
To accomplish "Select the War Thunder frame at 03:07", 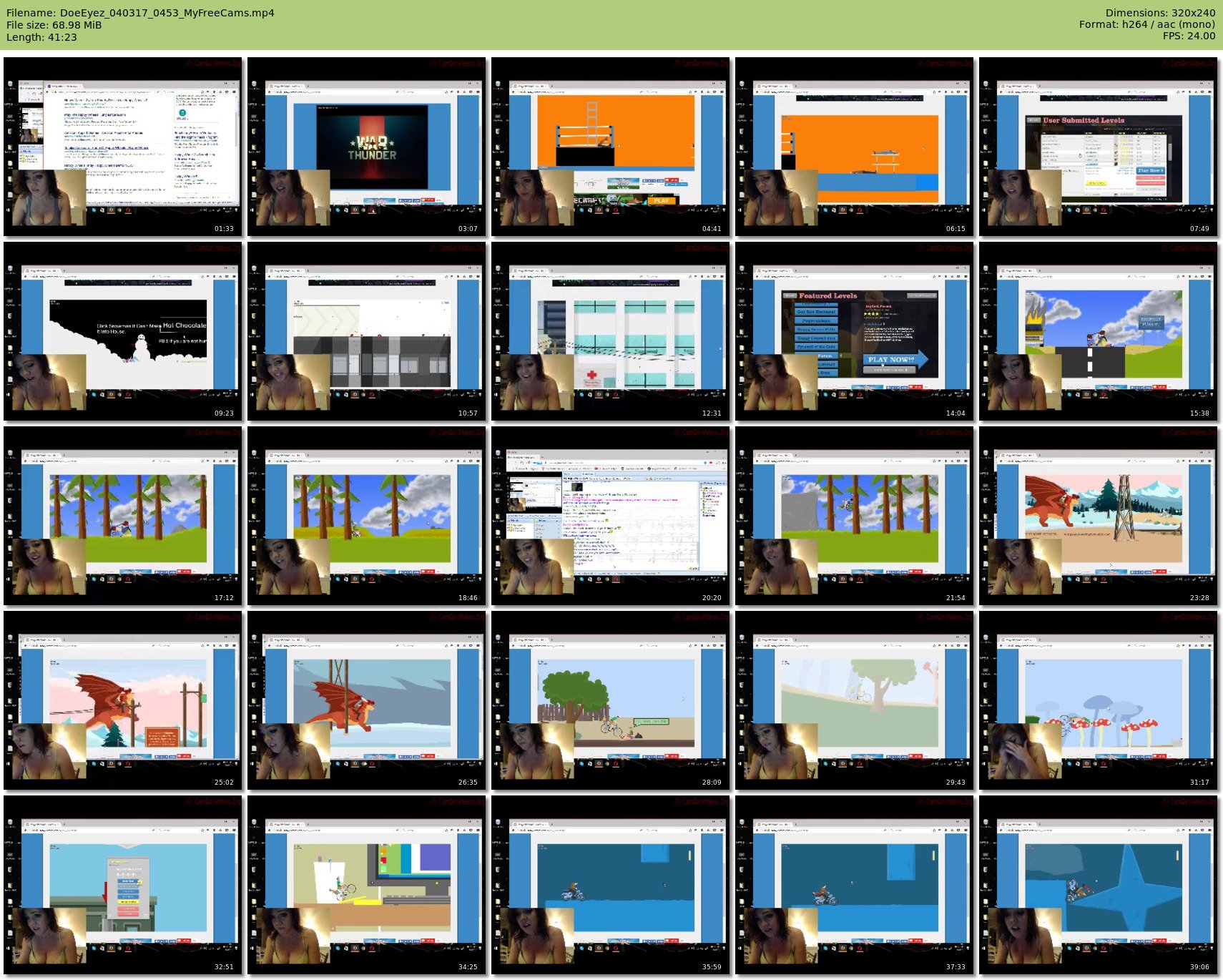I will (x=367, y=147).
